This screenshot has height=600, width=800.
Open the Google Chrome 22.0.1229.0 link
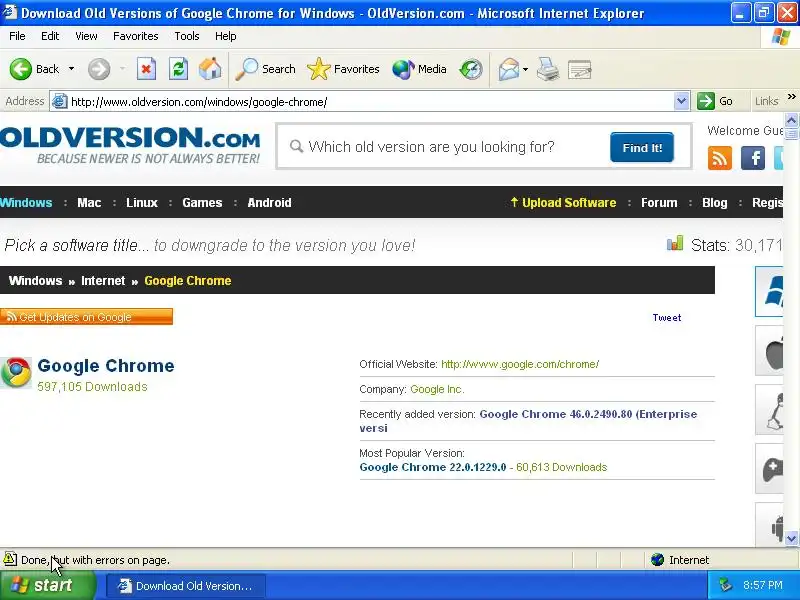pyautogui.click(x=433, y=467)
